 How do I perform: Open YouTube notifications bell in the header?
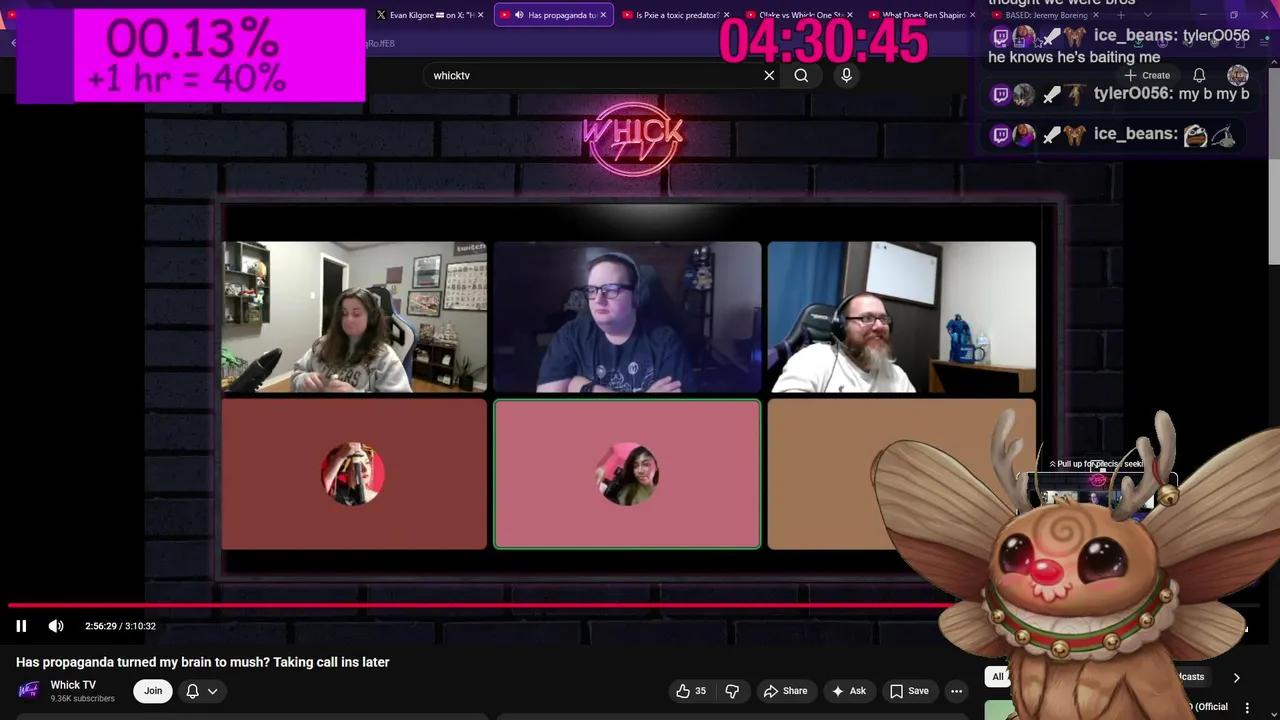tap(1199, 75)
